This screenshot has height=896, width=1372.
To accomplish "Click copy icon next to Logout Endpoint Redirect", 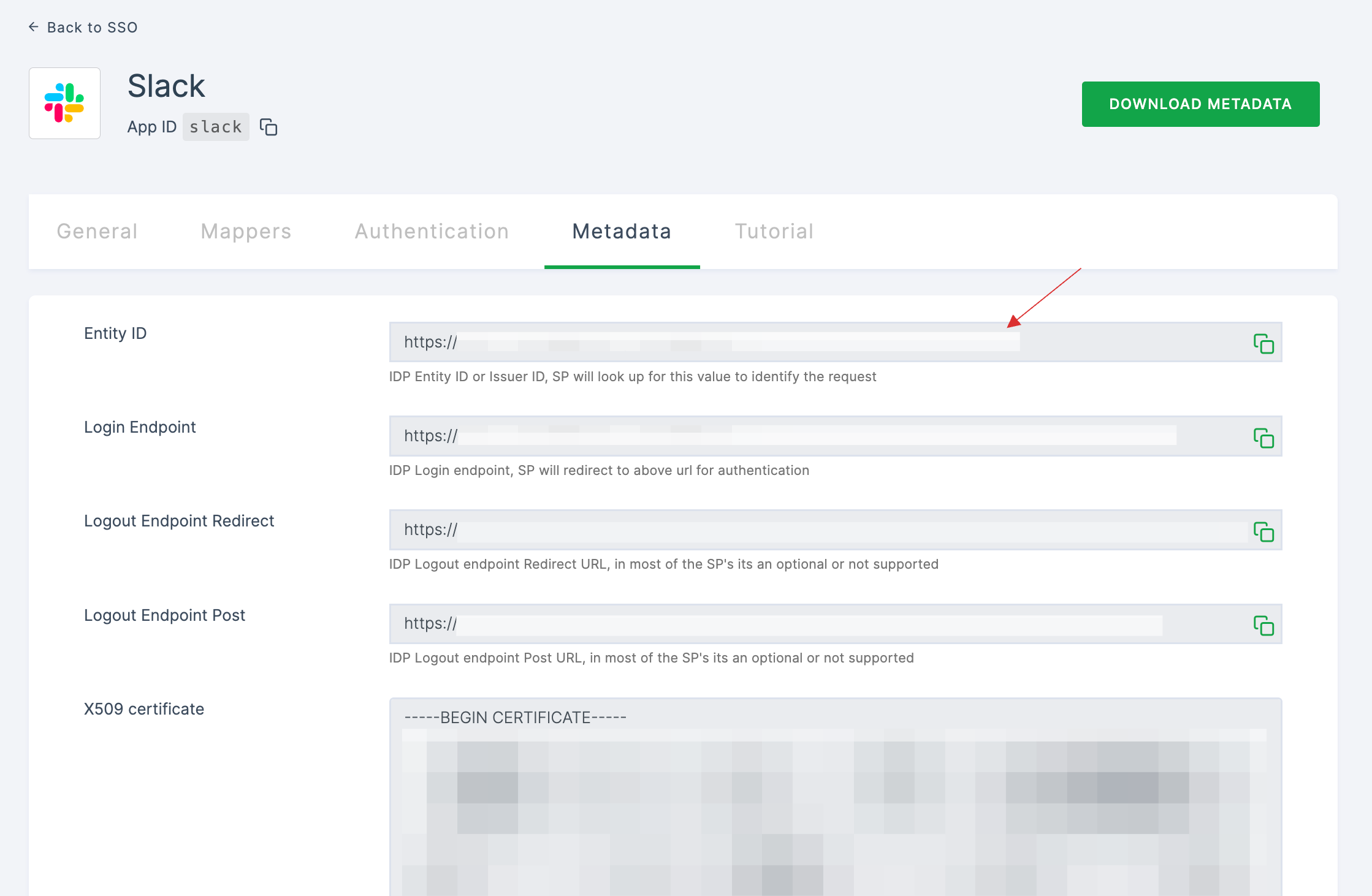I will [1263, 531].
